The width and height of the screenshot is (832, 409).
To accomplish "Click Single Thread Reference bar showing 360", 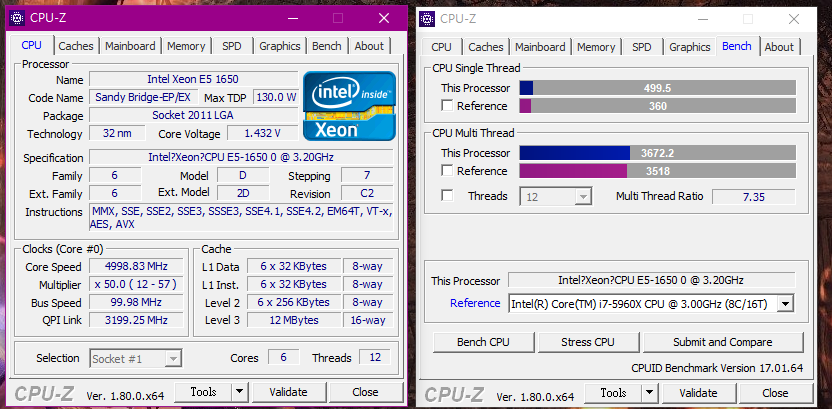I will [x=657, y=106].
